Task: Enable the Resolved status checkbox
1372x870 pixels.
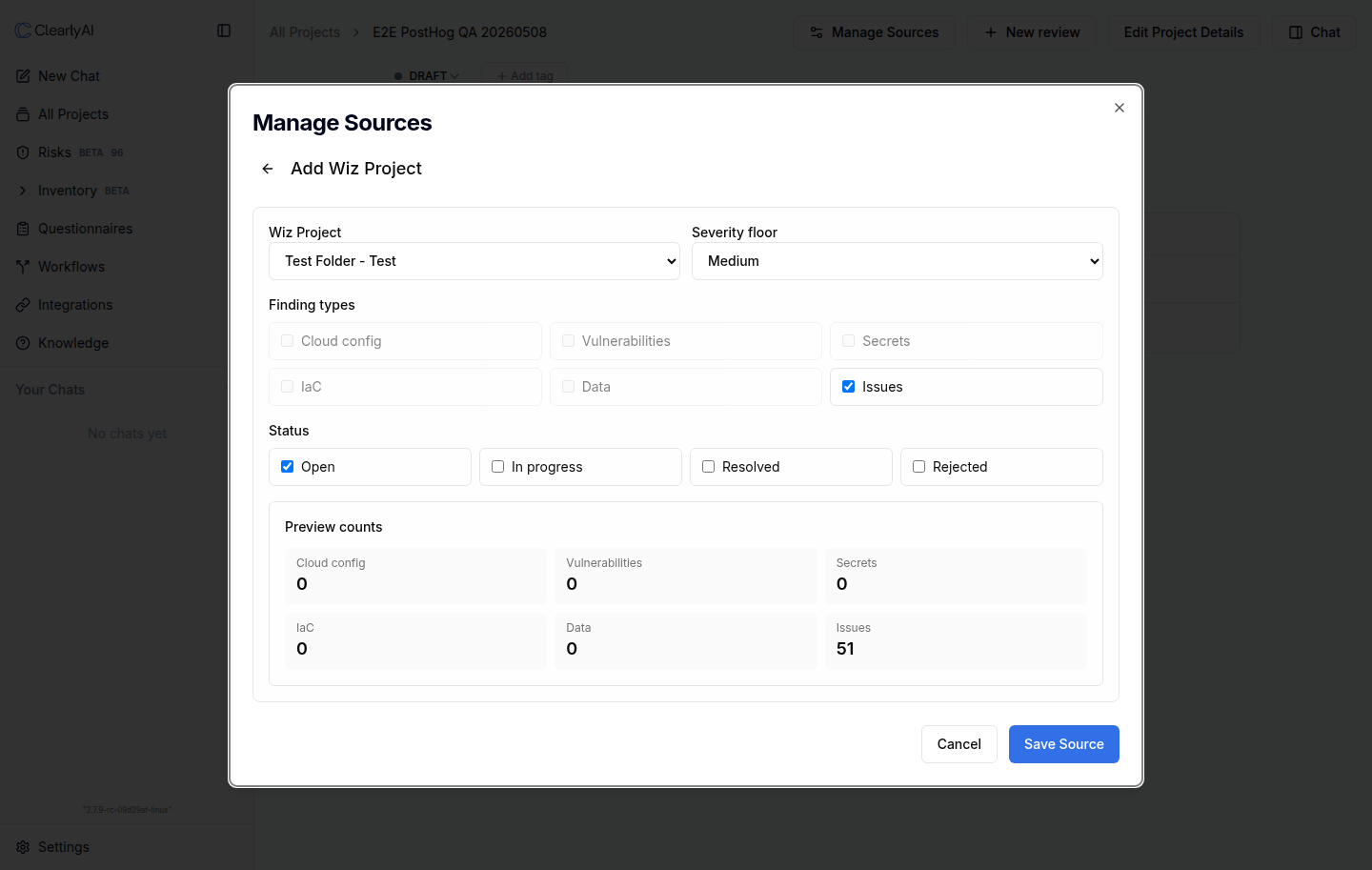Action: click(x=708, y=466)
